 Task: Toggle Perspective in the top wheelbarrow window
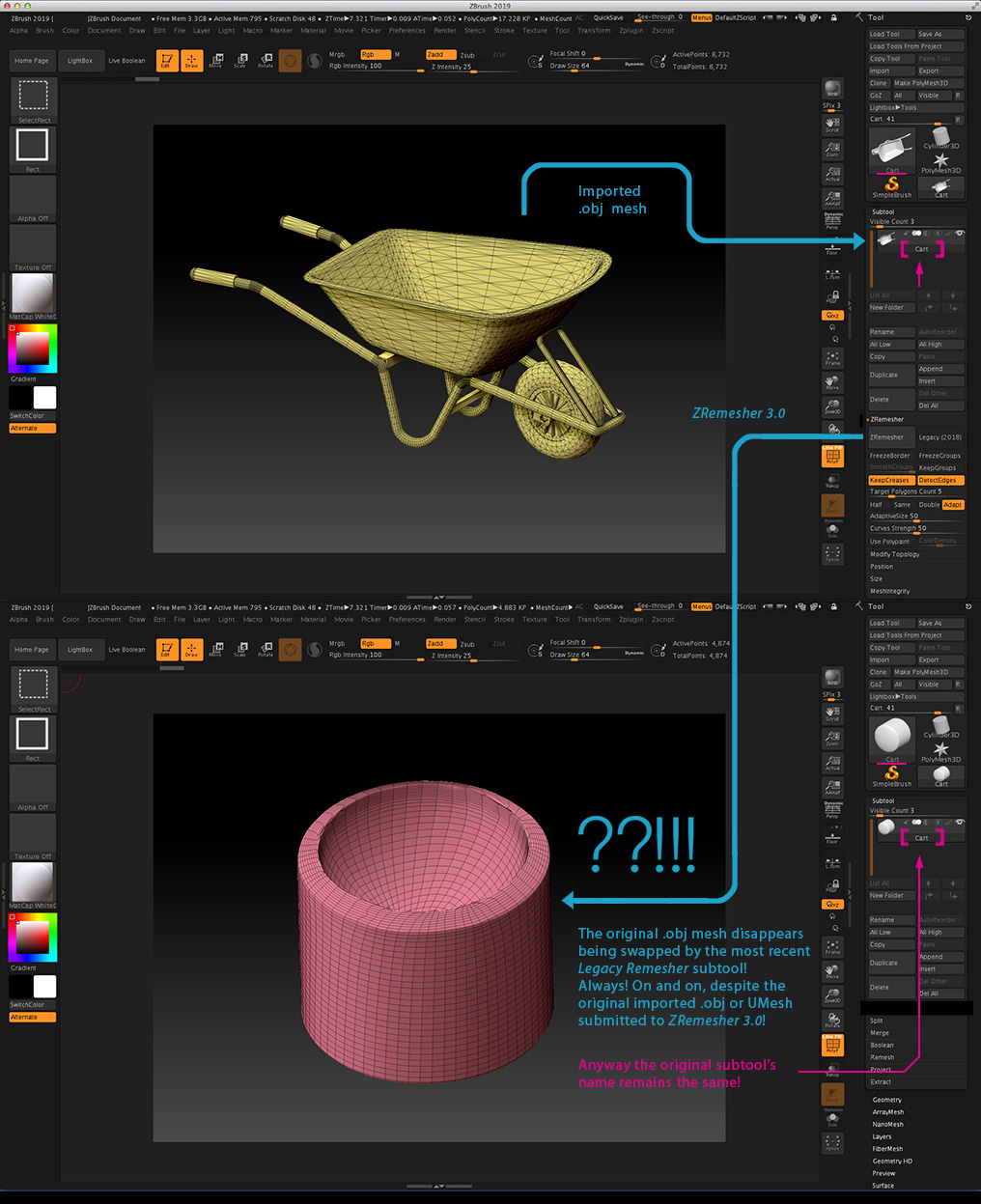pos(832,221)
